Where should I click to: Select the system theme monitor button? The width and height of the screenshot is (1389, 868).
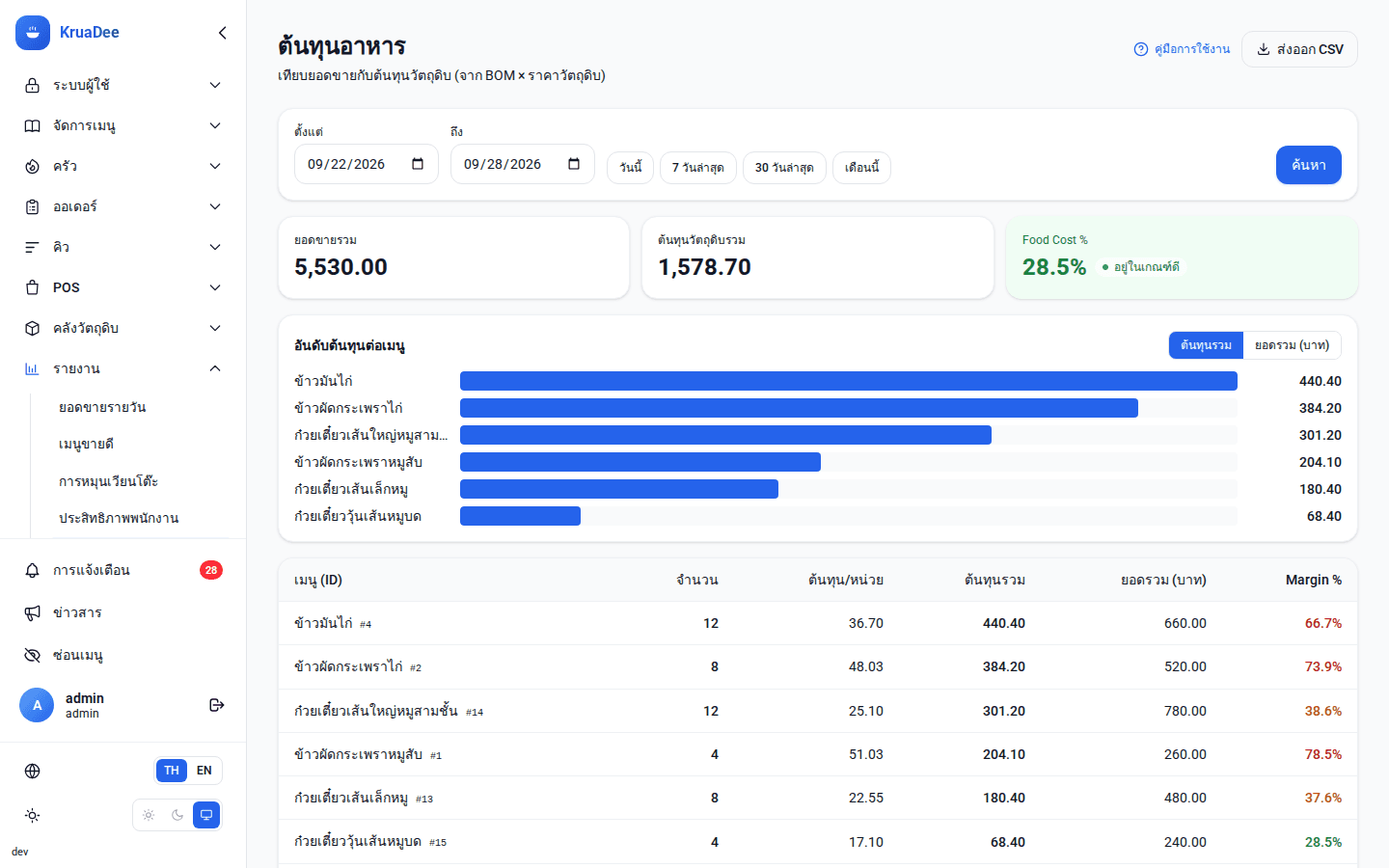[x=206, y=815]
